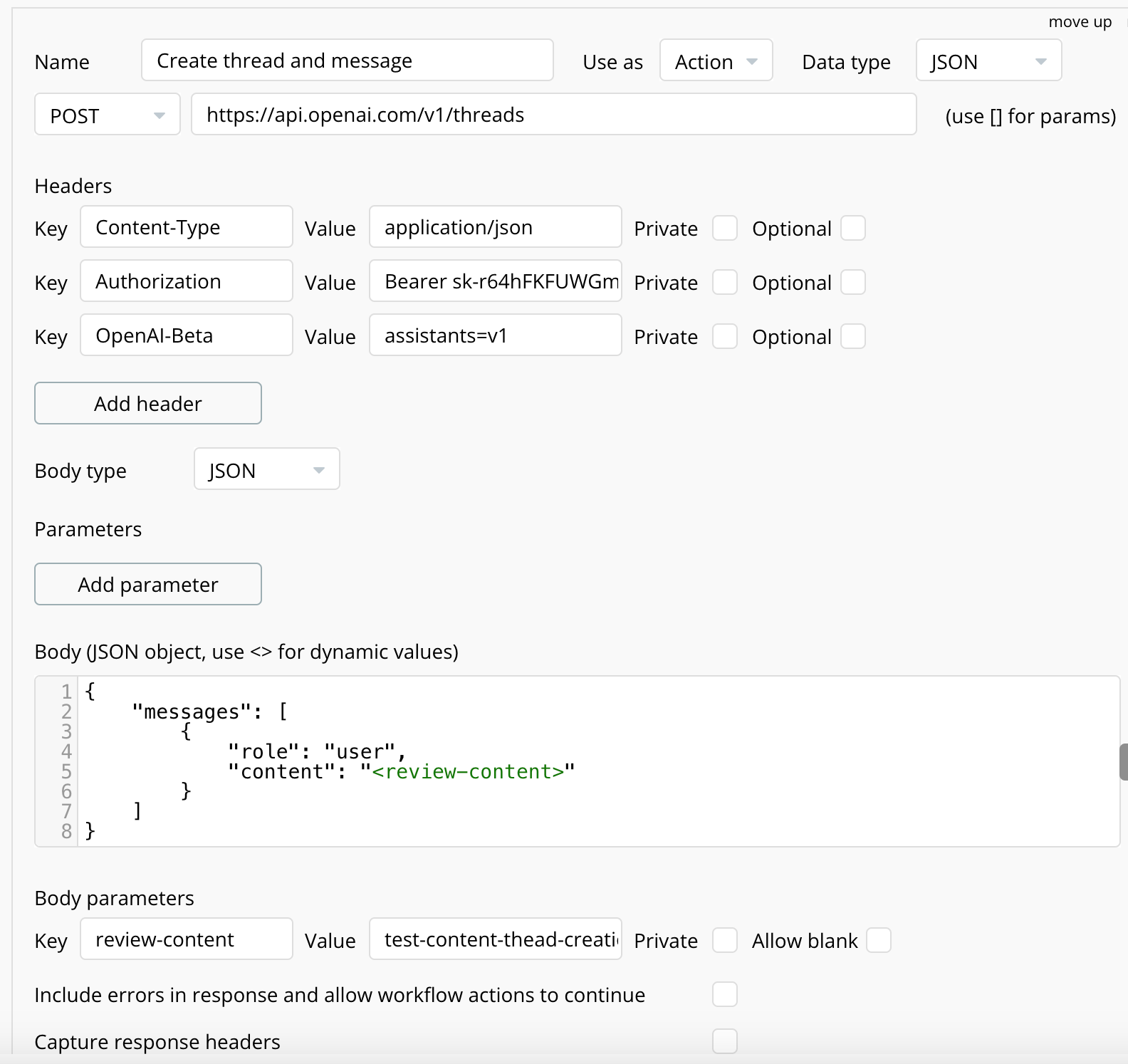Check Private for Authorization header
This screenshot has width=1128, height=1064.
click(725, 283)
